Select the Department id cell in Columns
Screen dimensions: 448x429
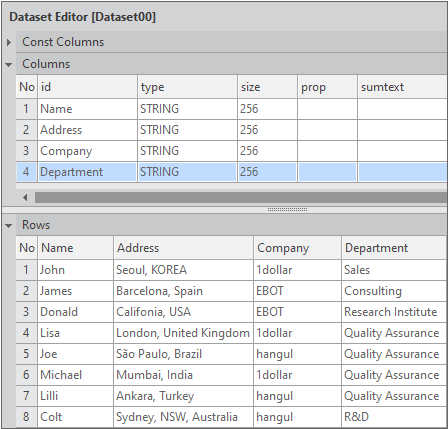tap(88, 172)
